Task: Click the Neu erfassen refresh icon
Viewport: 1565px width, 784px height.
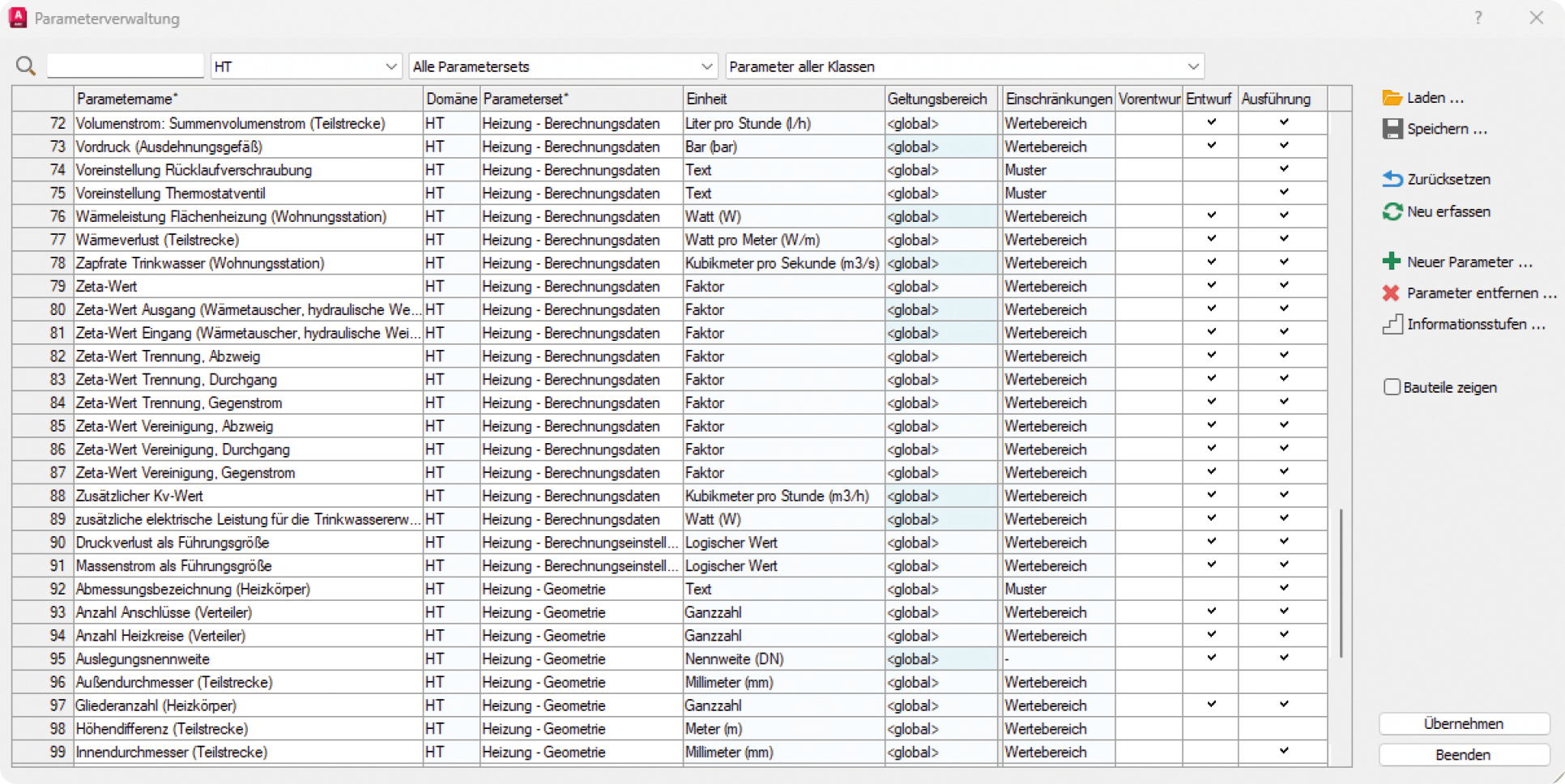Action: [1392, 211]
